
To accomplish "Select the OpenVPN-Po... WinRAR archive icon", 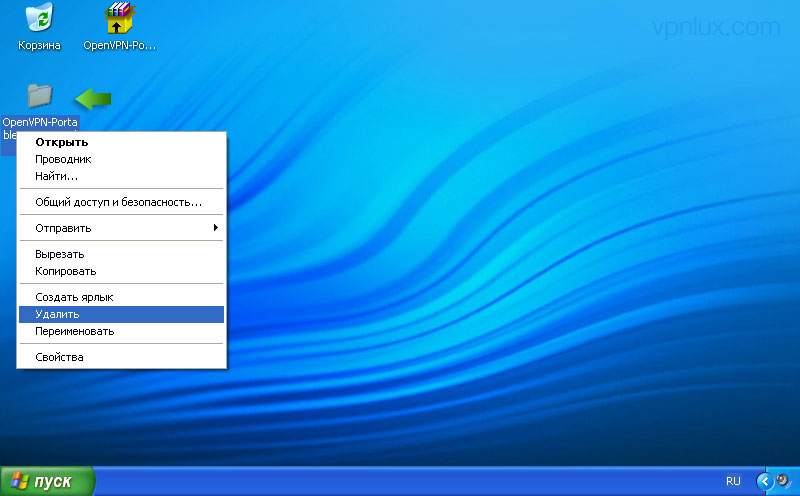I will (120, 19).
